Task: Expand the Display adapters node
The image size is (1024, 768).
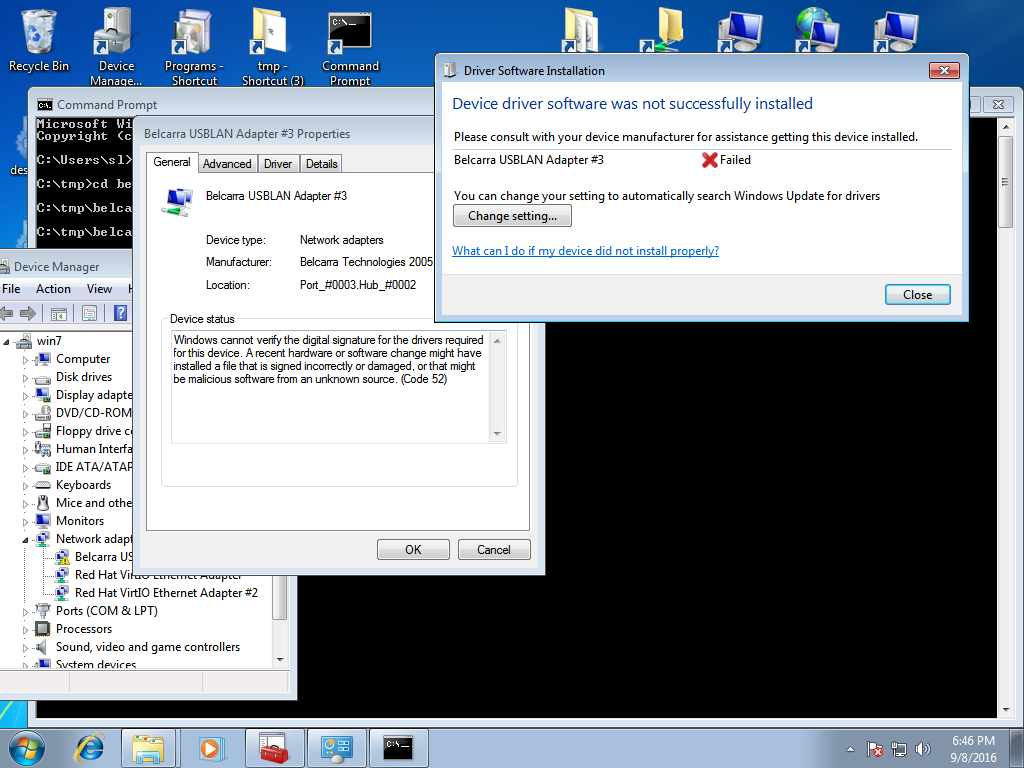Action: click(25, 396)
